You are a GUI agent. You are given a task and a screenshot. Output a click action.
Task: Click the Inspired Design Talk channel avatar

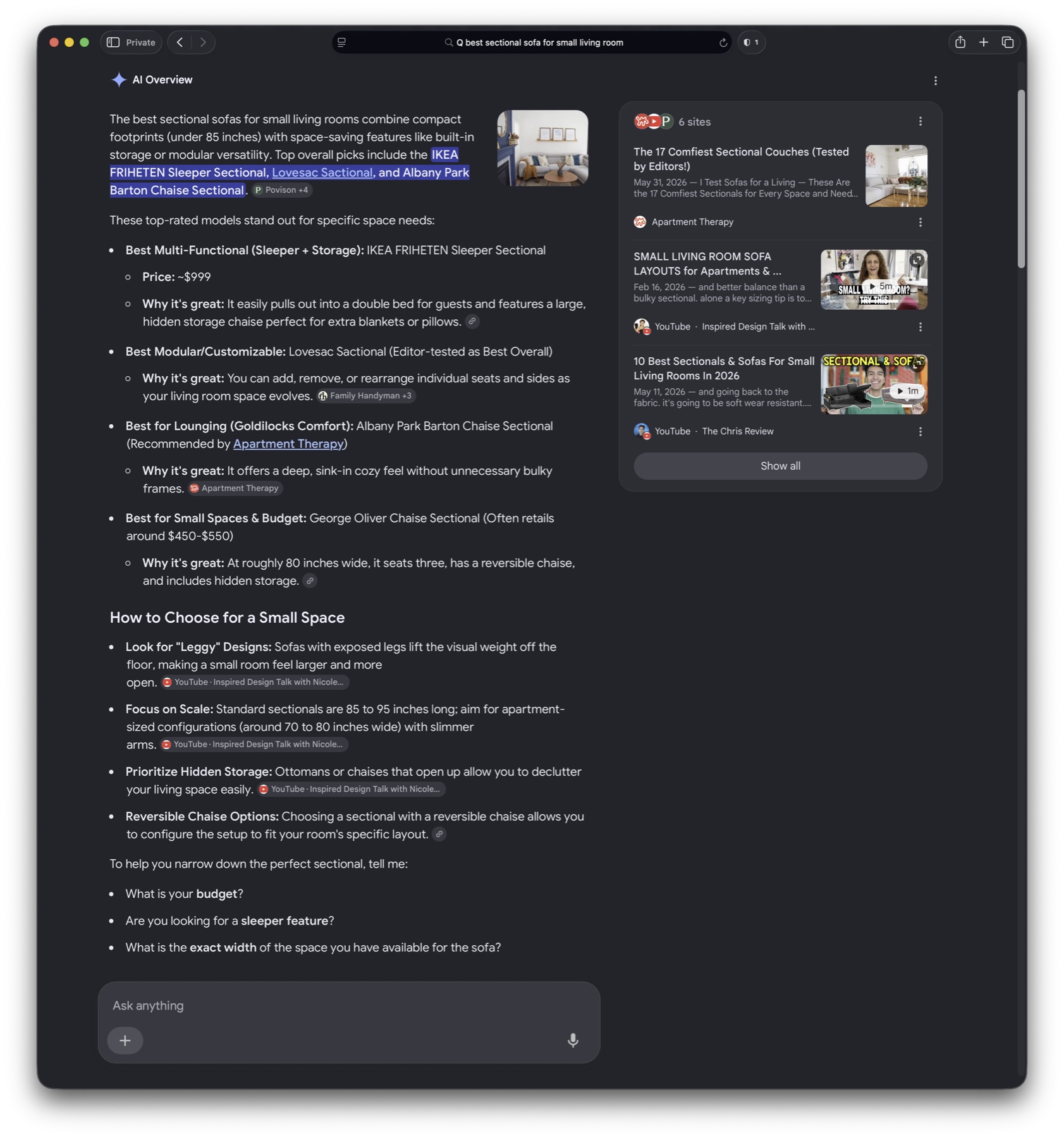click(x=642, y=326)
